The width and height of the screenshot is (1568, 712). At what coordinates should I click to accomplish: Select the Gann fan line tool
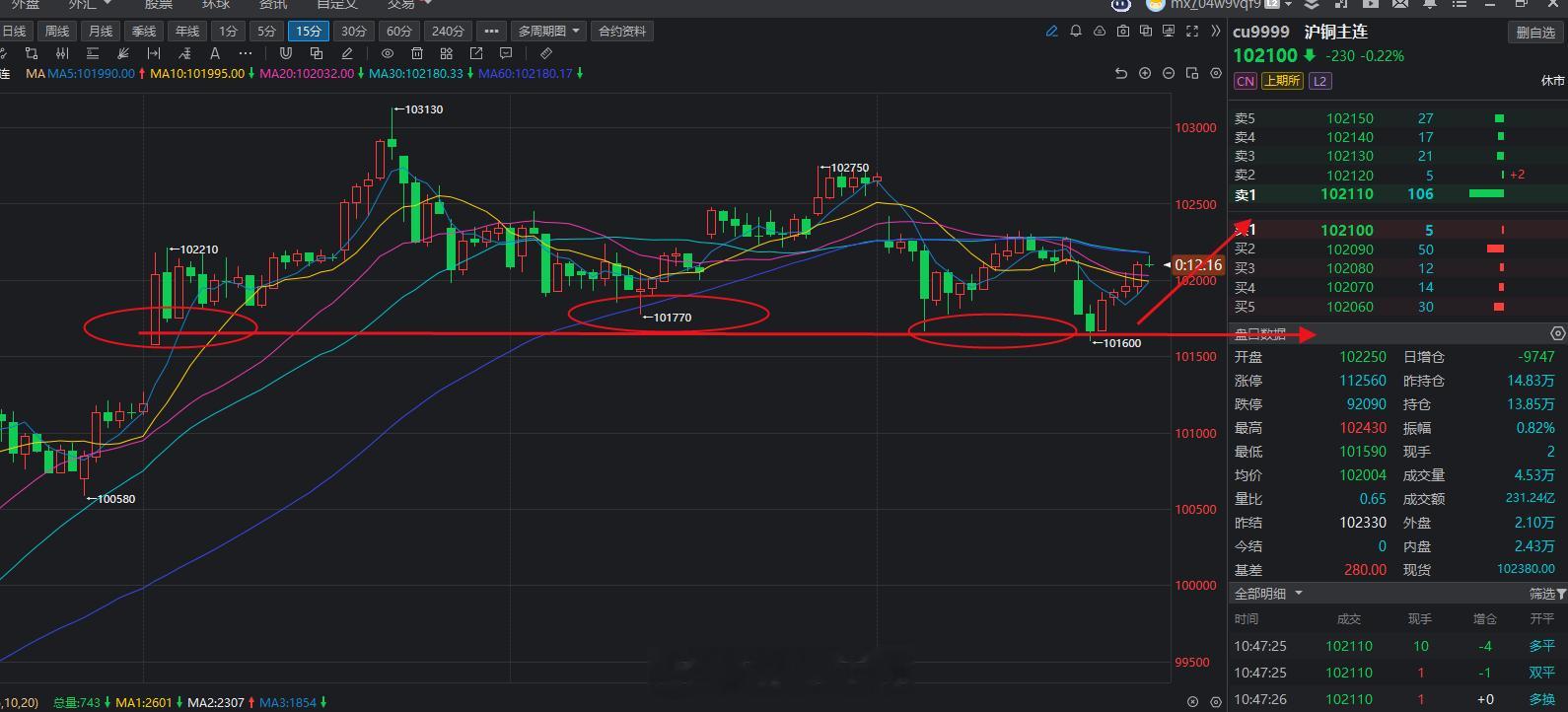pos(123,53)
